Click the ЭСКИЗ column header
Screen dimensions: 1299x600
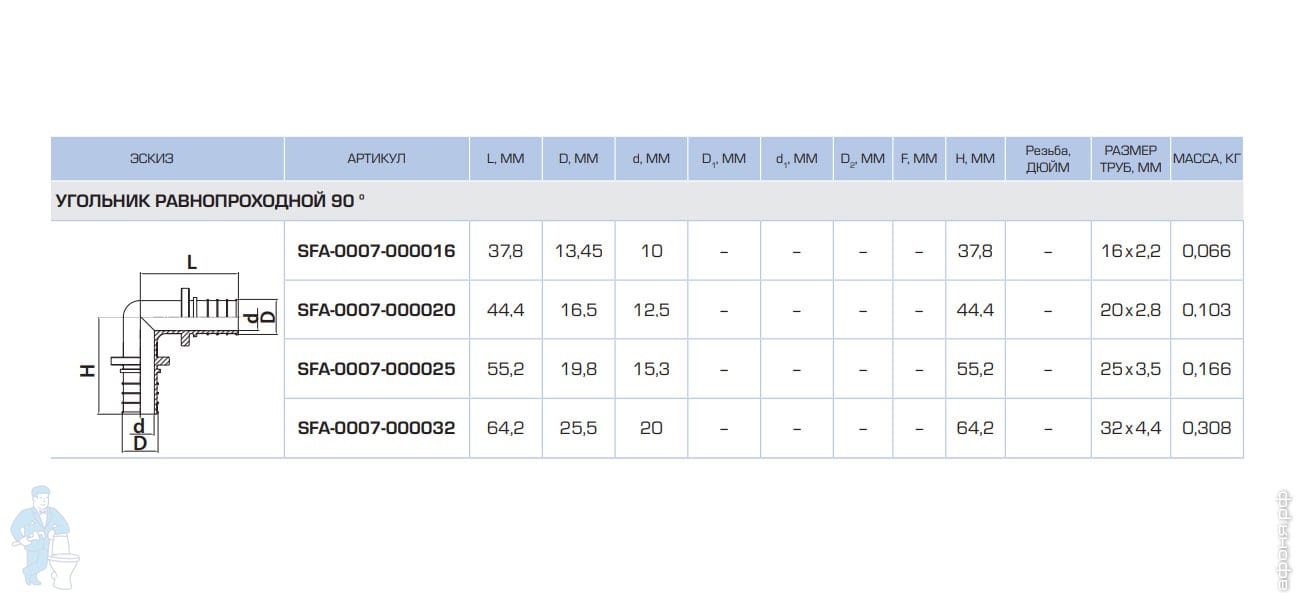coord(151,159)
